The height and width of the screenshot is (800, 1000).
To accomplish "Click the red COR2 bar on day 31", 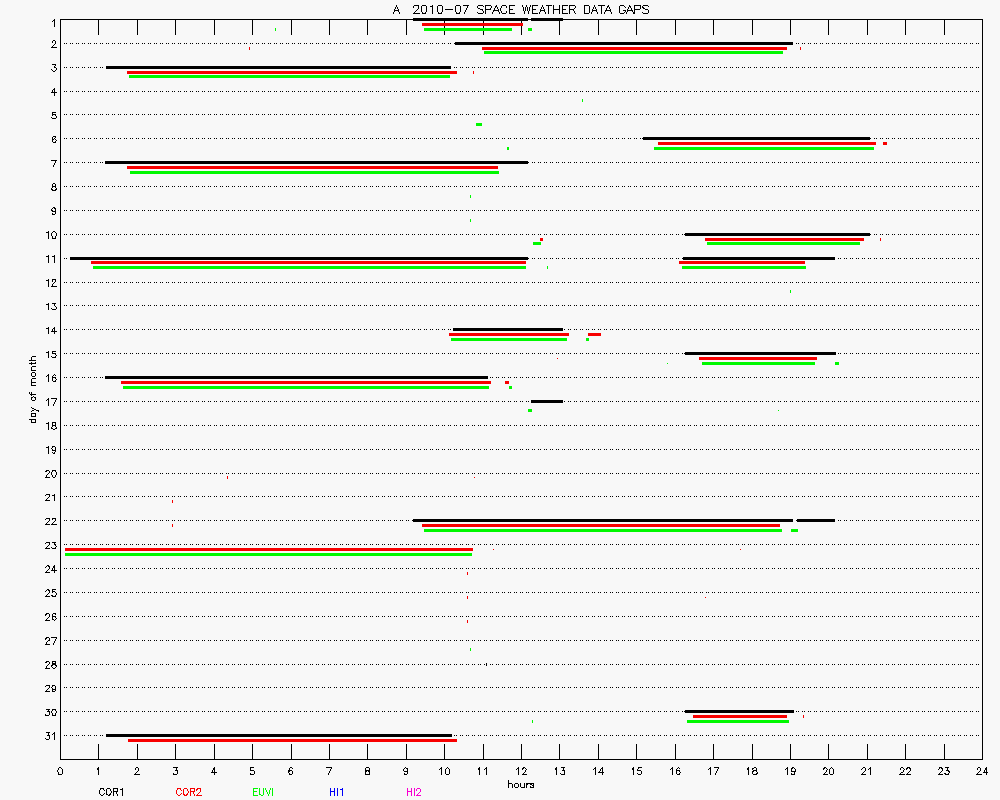I will [292, 740].
